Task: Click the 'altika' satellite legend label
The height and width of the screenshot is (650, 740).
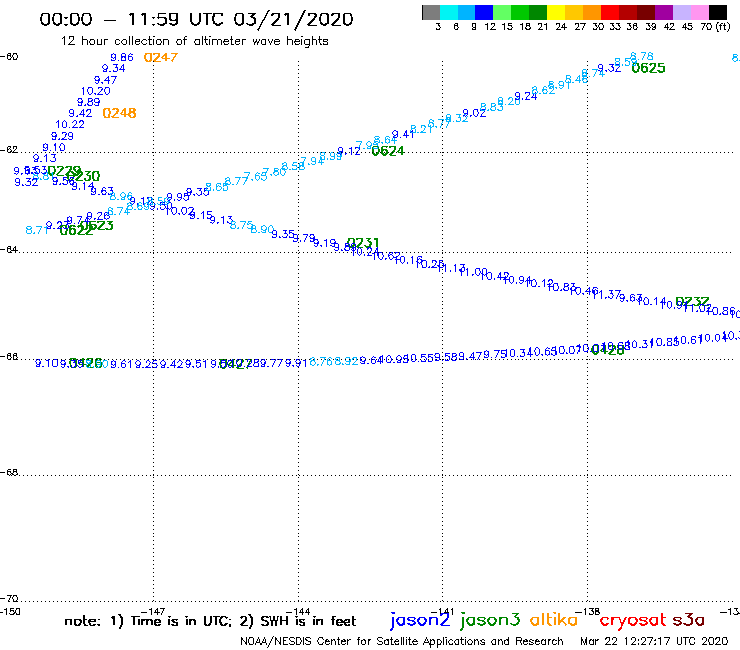Action: 554,619
